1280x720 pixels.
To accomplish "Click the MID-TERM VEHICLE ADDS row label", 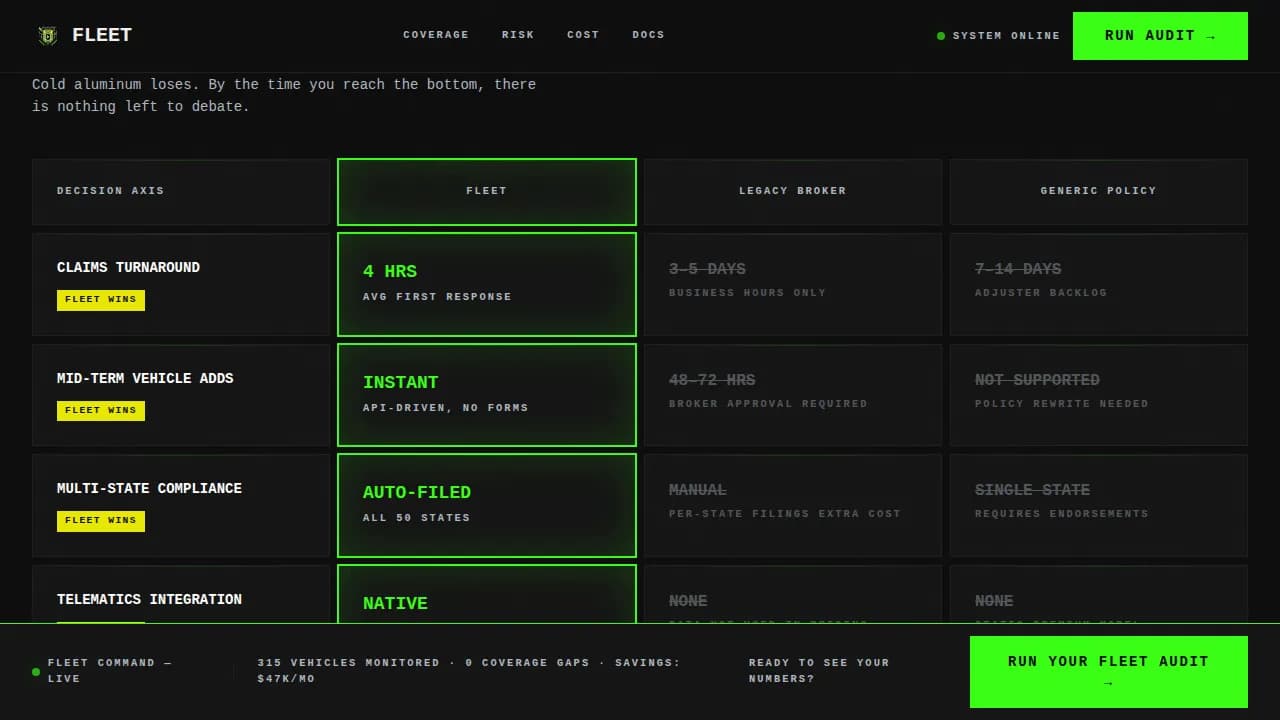I will click(145, 378).
